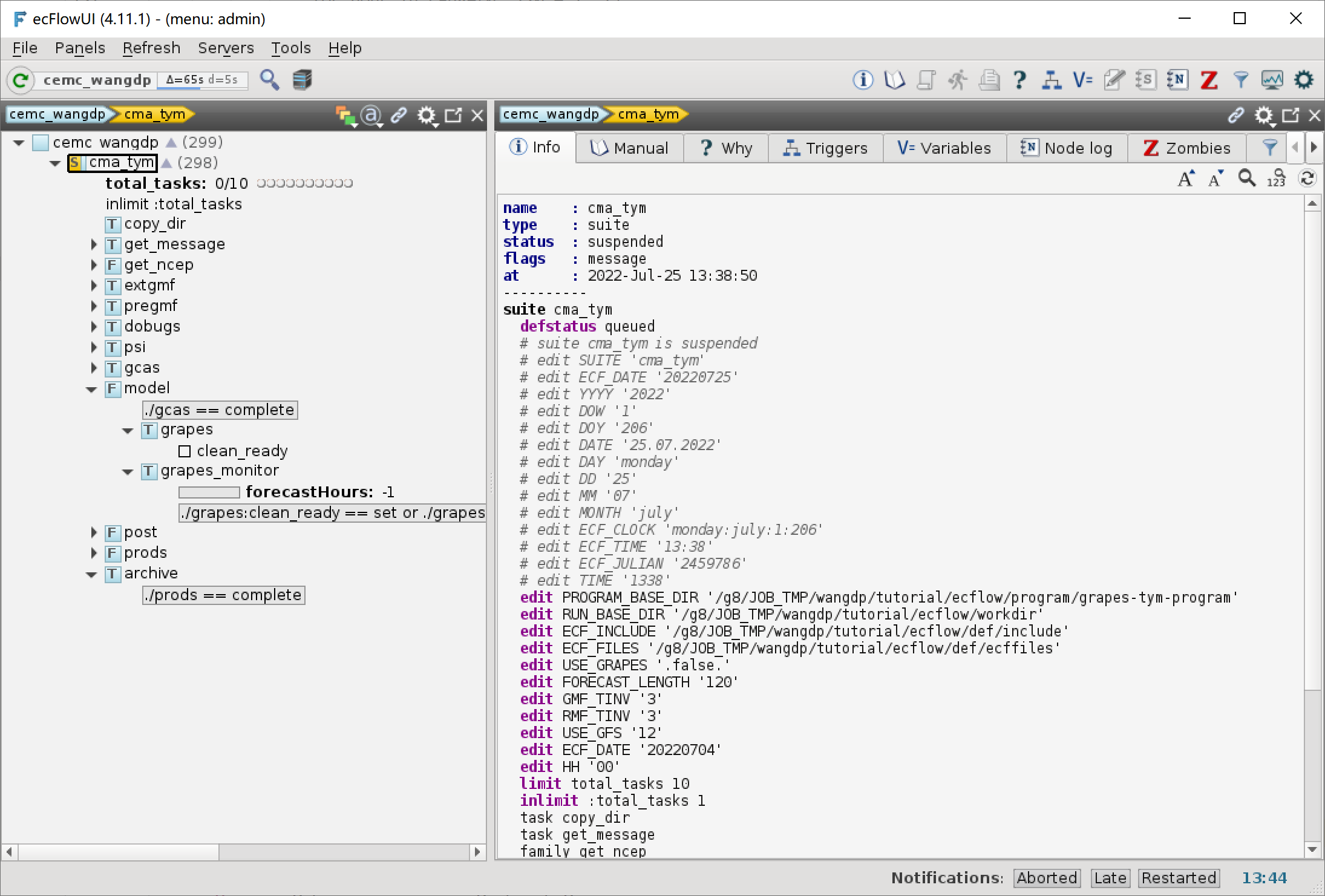
Task: Select the ./gcas == complete trigger
Action: point(220,410)
